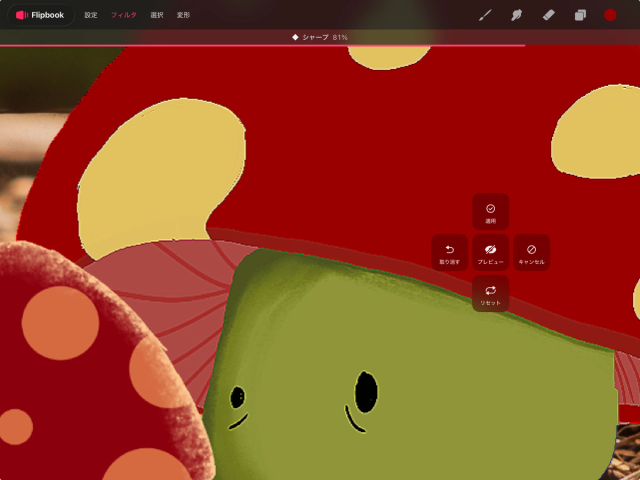This screenshot has width=640, height=480.
Task: Open the フィルタ menu
Action: (x=124, y=15)
